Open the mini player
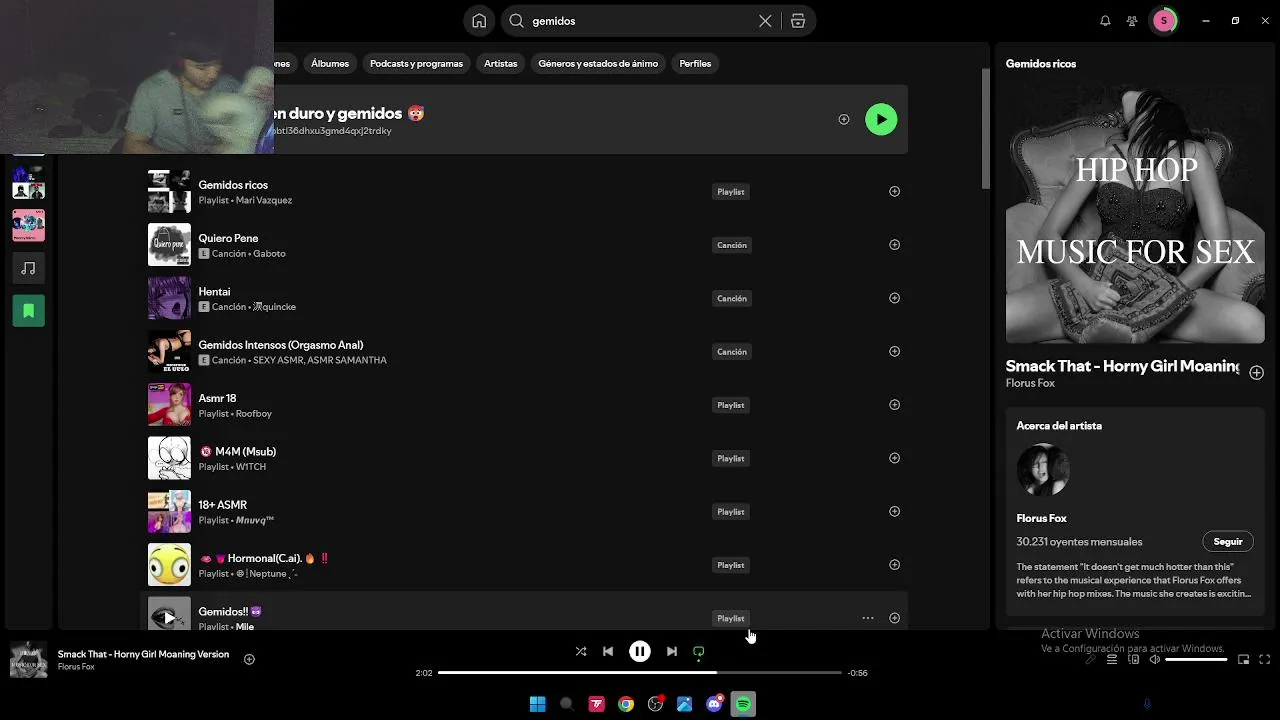The image size is (1280, 720). click(1244, 660)
